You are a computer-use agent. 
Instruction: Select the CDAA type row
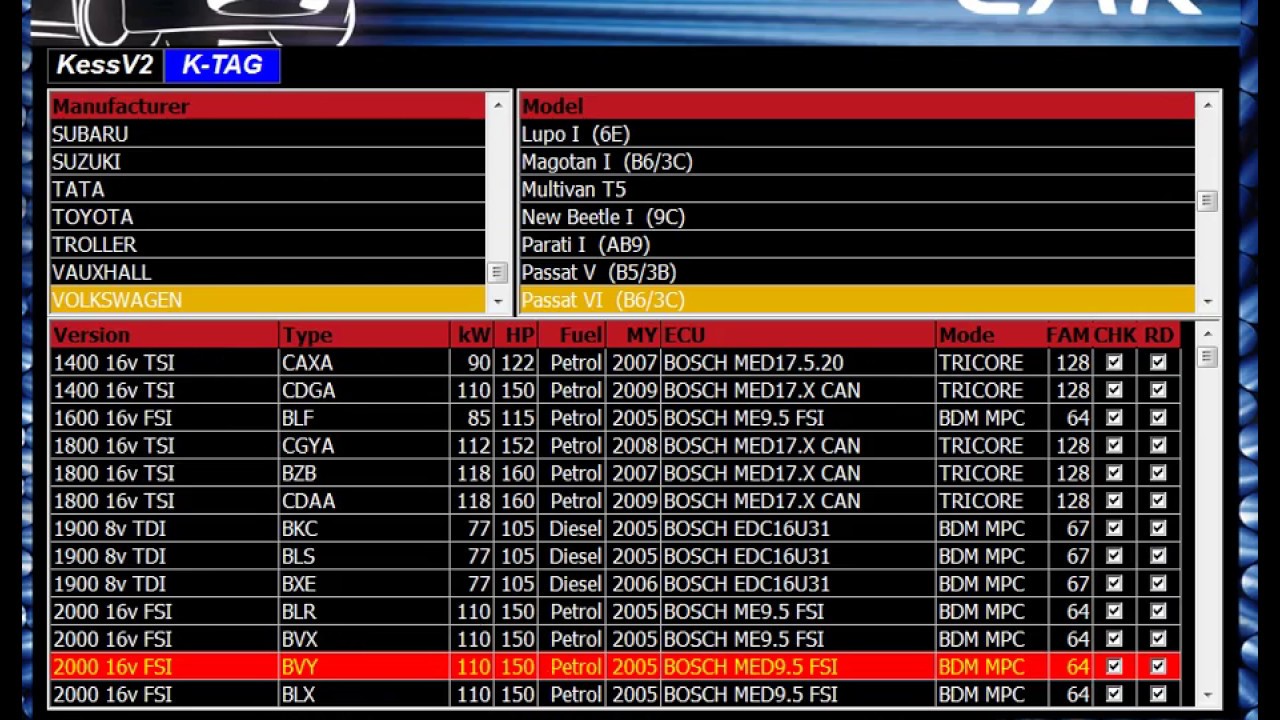(615, 501)
